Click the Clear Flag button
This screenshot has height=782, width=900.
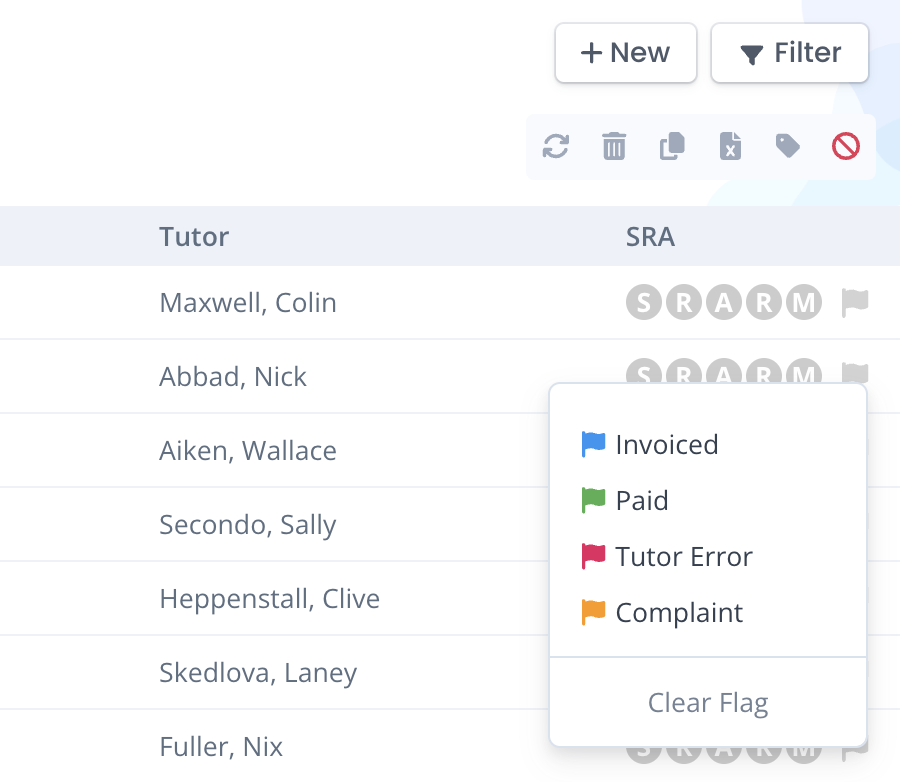[x=708, y=702]
